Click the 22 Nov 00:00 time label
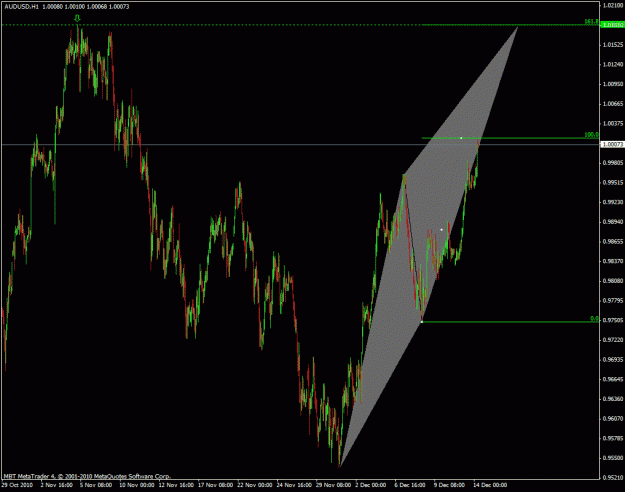 (255, 485)
